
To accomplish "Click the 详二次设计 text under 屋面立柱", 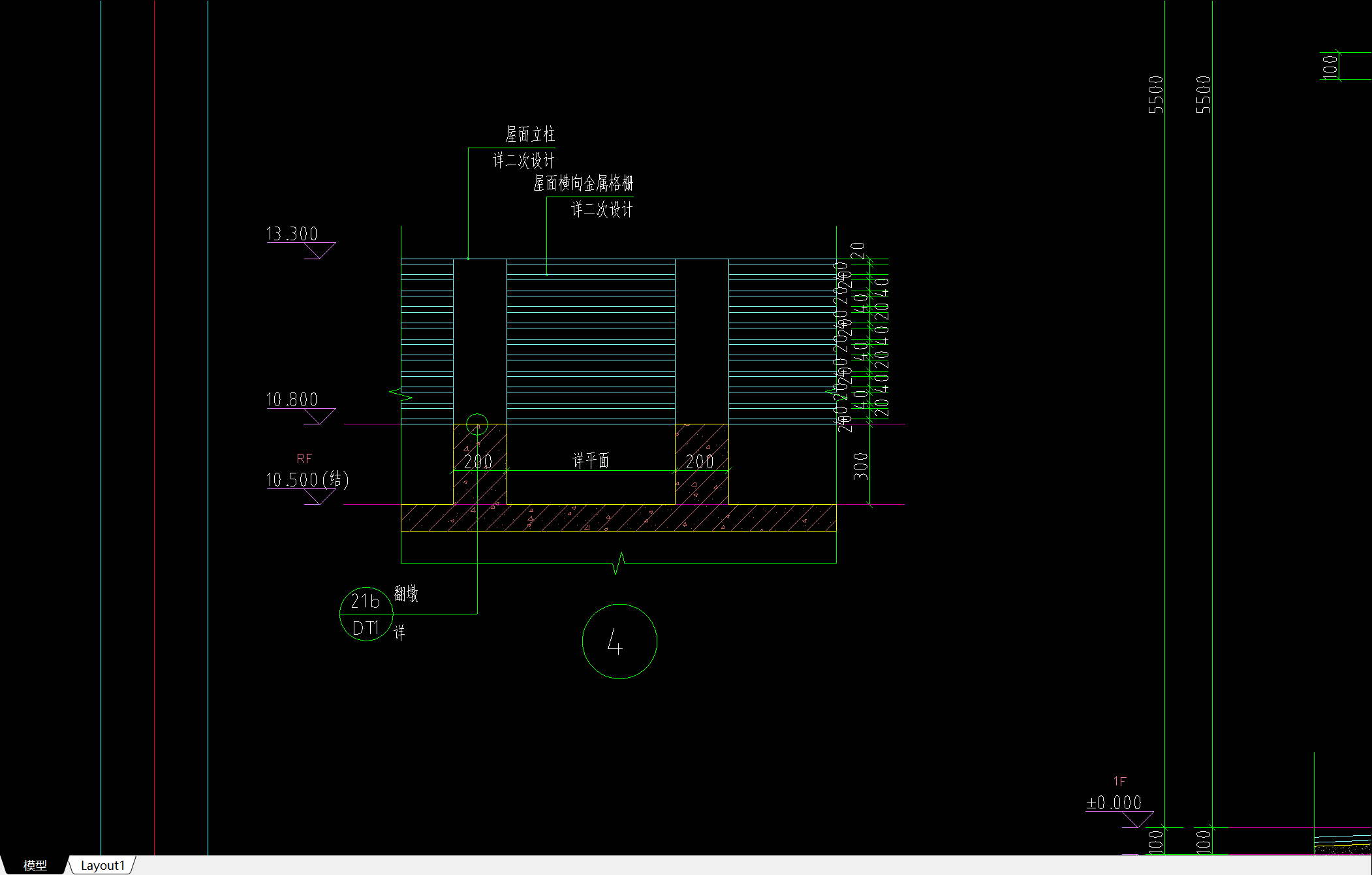I will click(x=523, y=161).
